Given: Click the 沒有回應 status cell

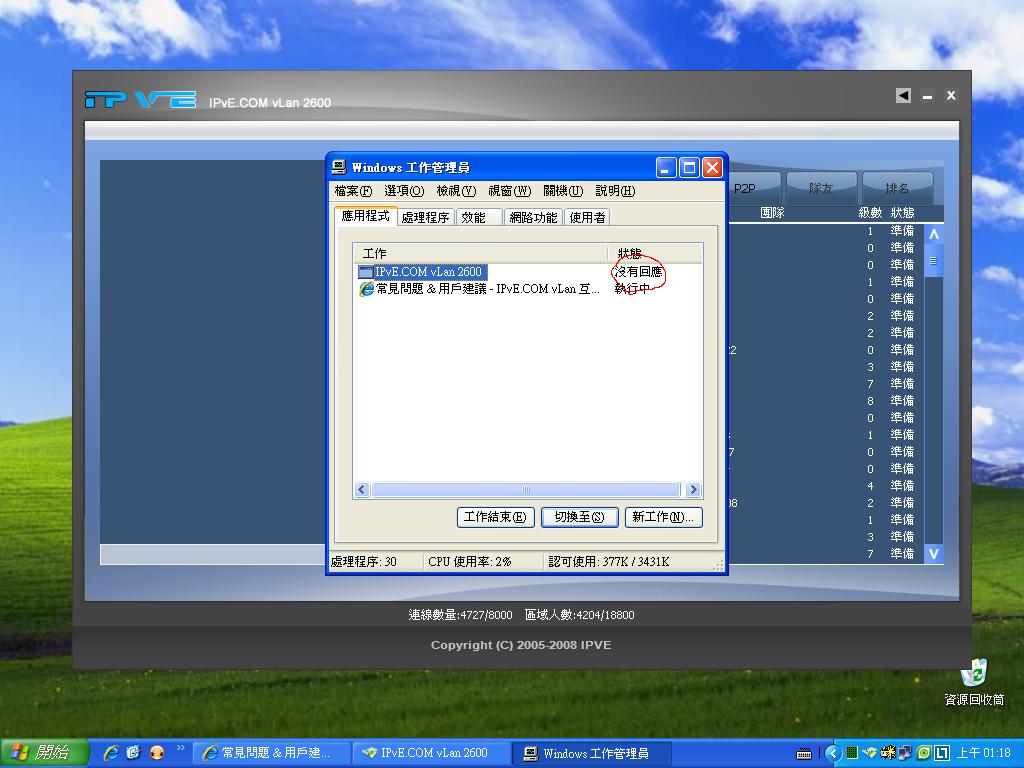Looking at the screenshot, I should point(638,272).
